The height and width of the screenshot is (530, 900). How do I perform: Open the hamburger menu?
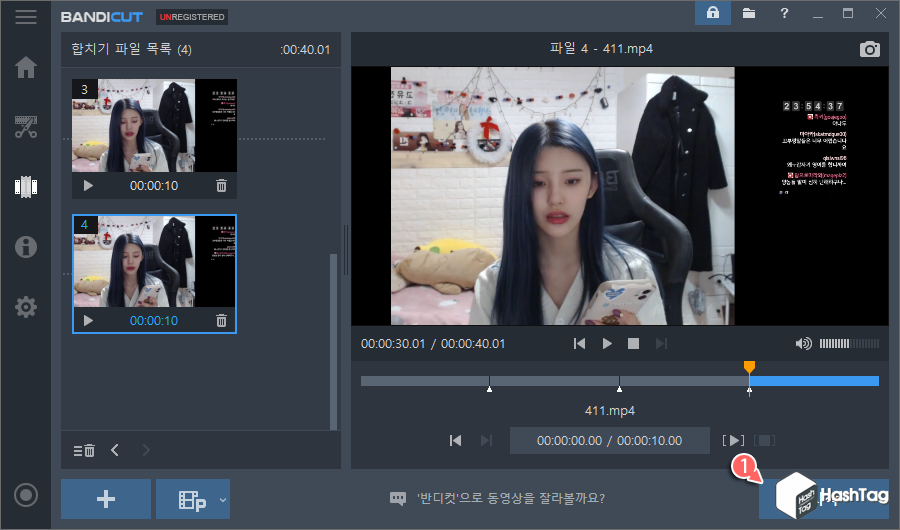pos(26,16)
